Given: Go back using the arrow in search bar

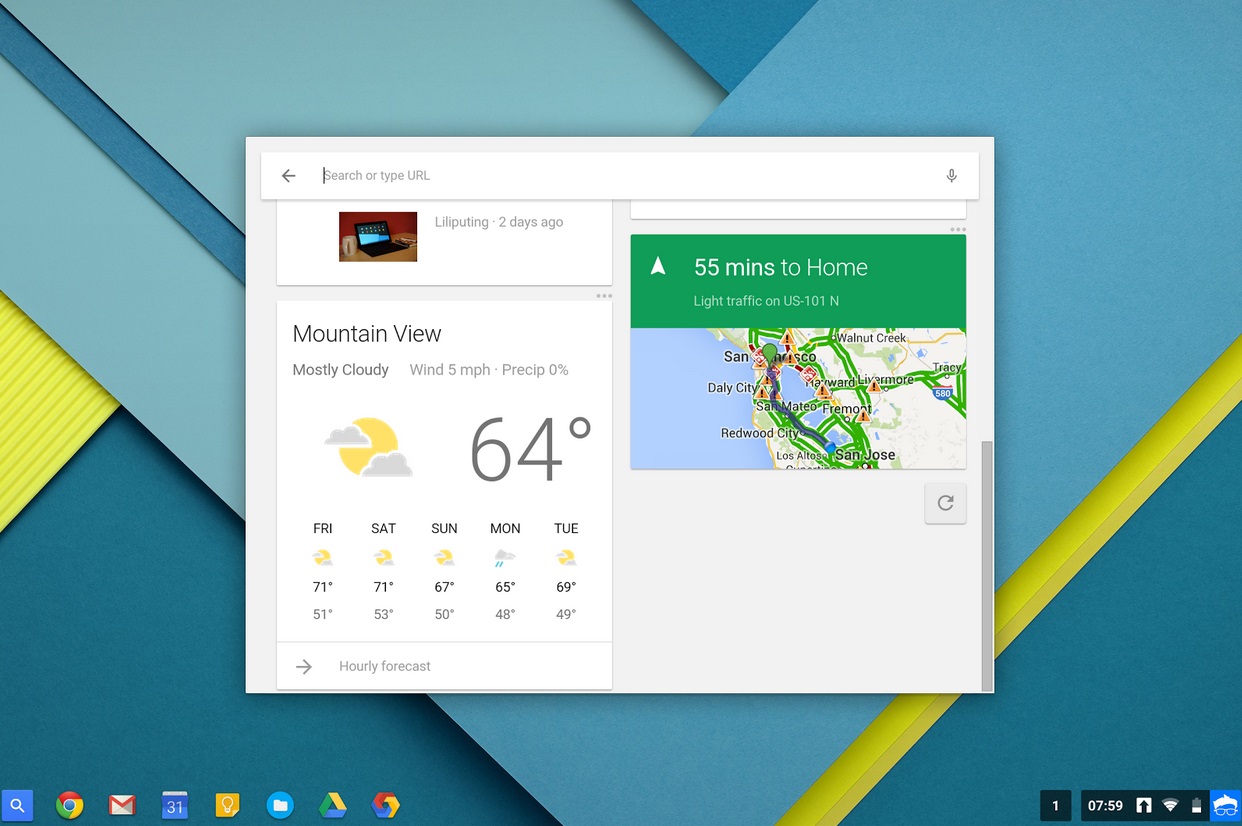Looking at the screenshot, I should tap(288, 175).
